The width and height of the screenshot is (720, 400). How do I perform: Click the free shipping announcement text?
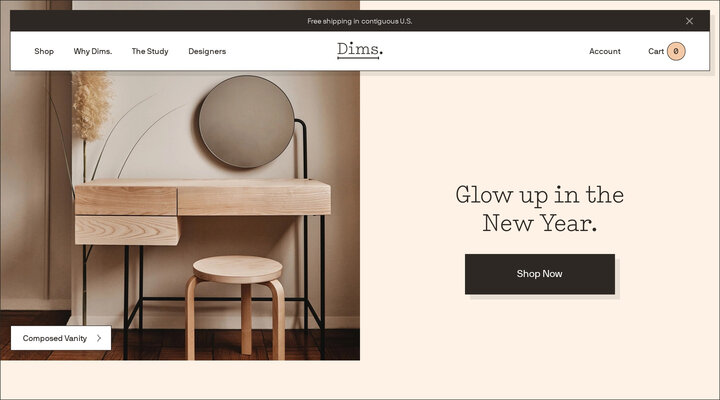[360, 21]
